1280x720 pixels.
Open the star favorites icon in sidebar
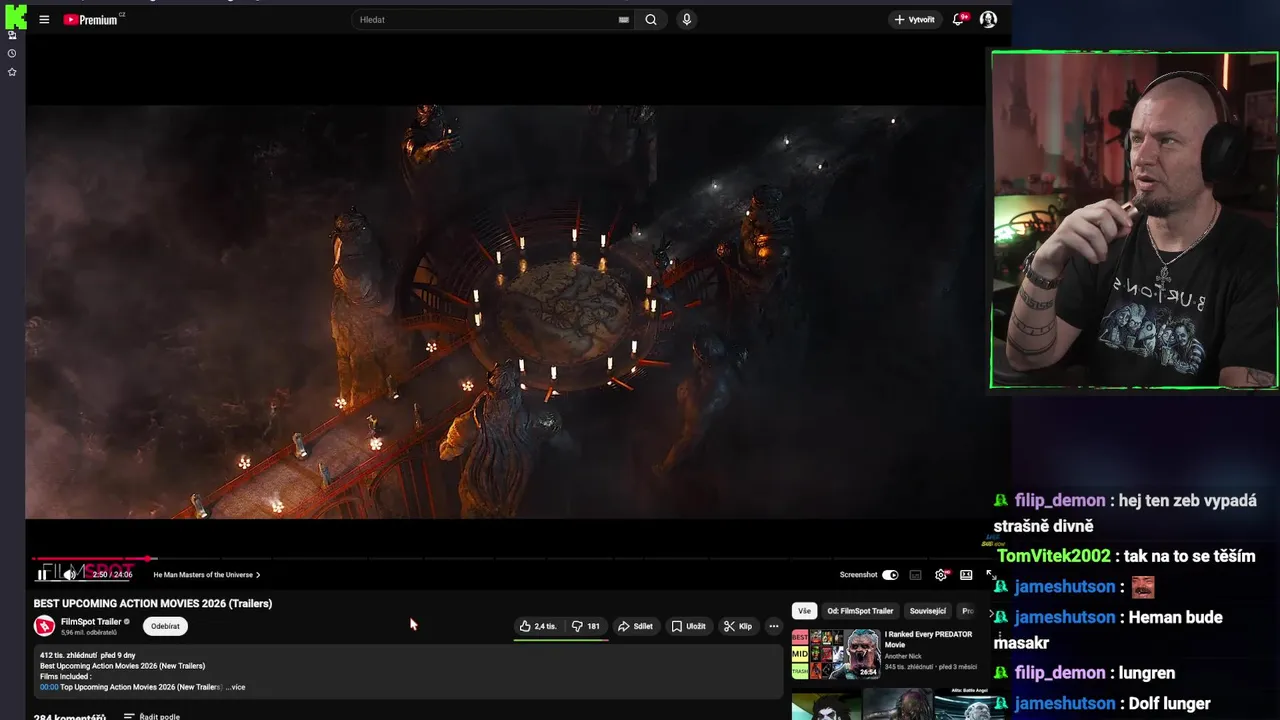tap(12, 72)
